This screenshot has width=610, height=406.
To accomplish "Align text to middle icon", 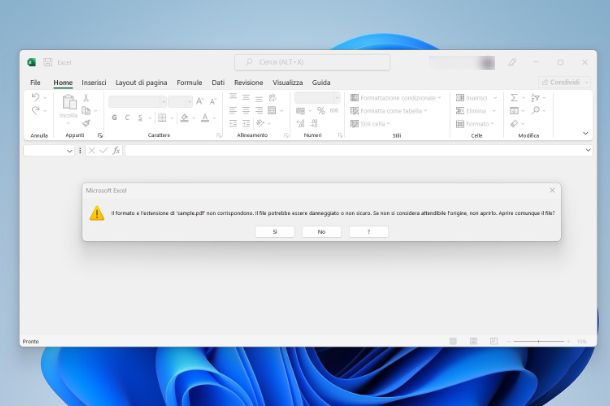I will point(246,97).
